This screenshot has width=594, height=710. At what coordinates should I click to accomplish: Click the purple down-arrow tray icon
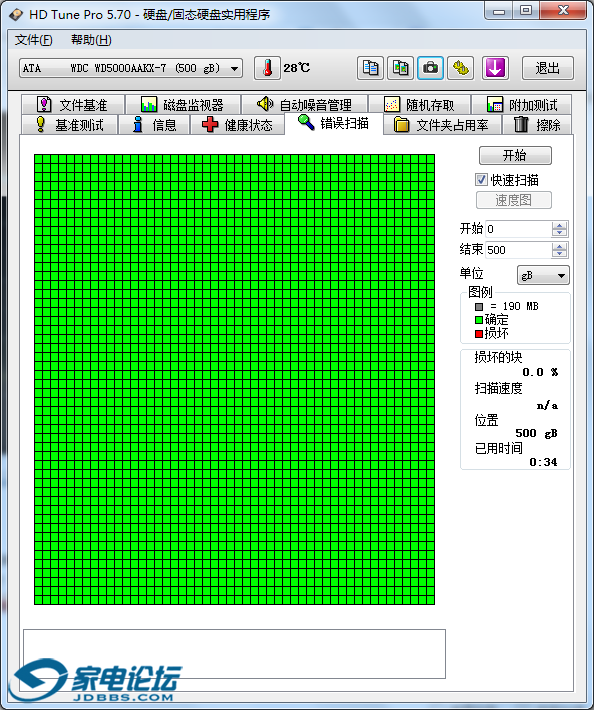point(495,68)
